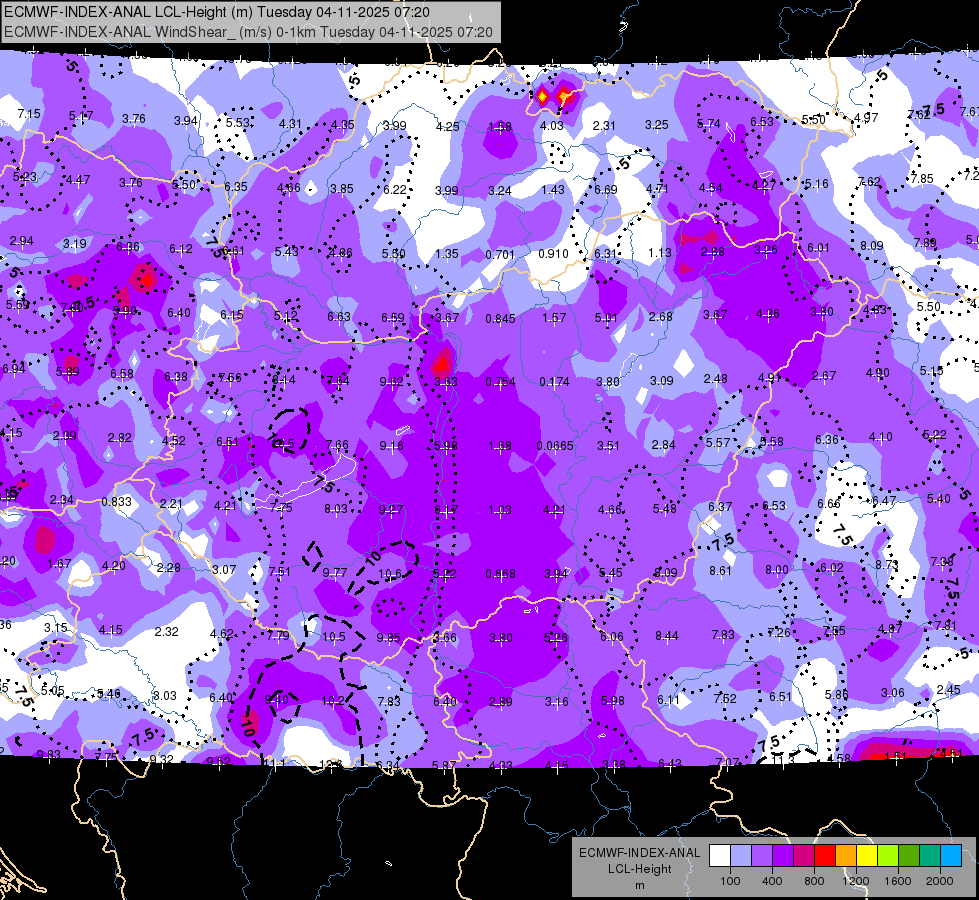Click the 8.61 value label
This screenshot has height=900, width=979.
721,570
